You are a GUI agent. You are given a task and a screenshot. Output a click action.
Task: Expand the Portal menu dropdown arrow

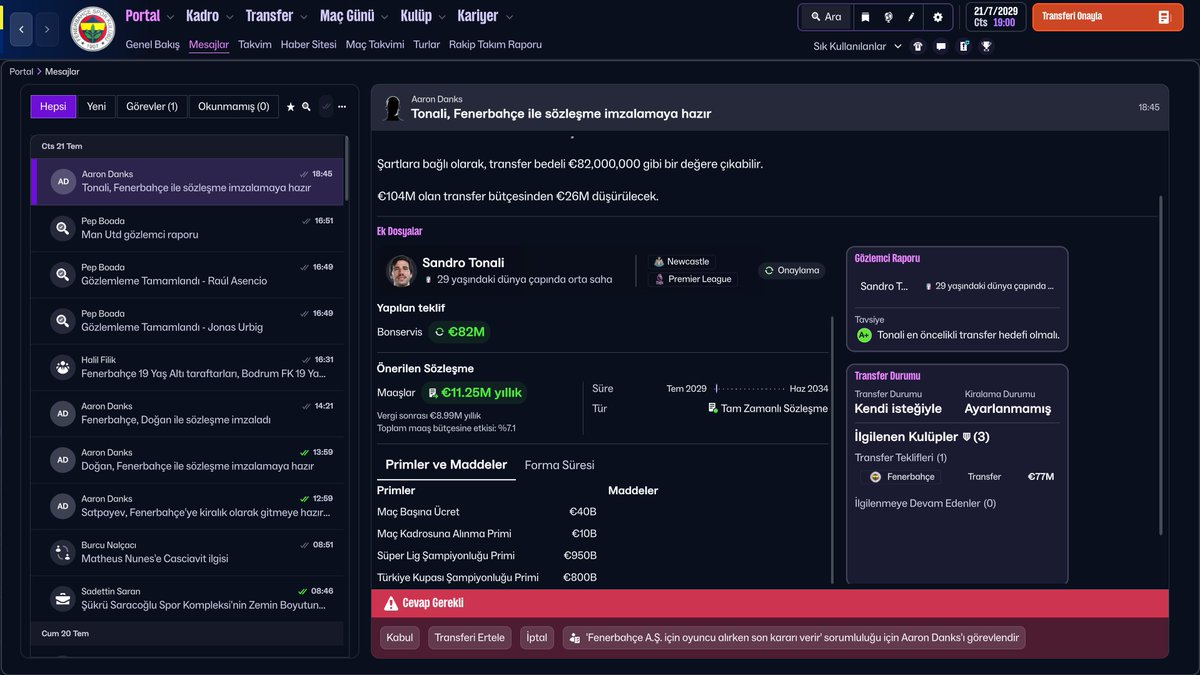[170, 17]
